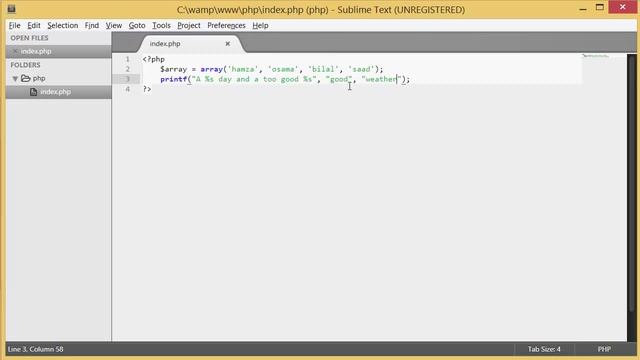Click the FOLDERS header
The width and height of the screenshot is (640, 360).
click(x=25, y=65)
